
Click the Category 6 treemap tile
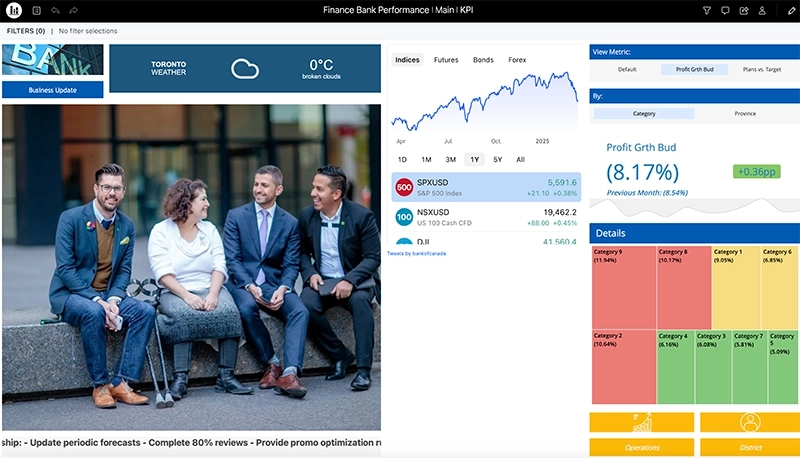(x=780, y=288)
